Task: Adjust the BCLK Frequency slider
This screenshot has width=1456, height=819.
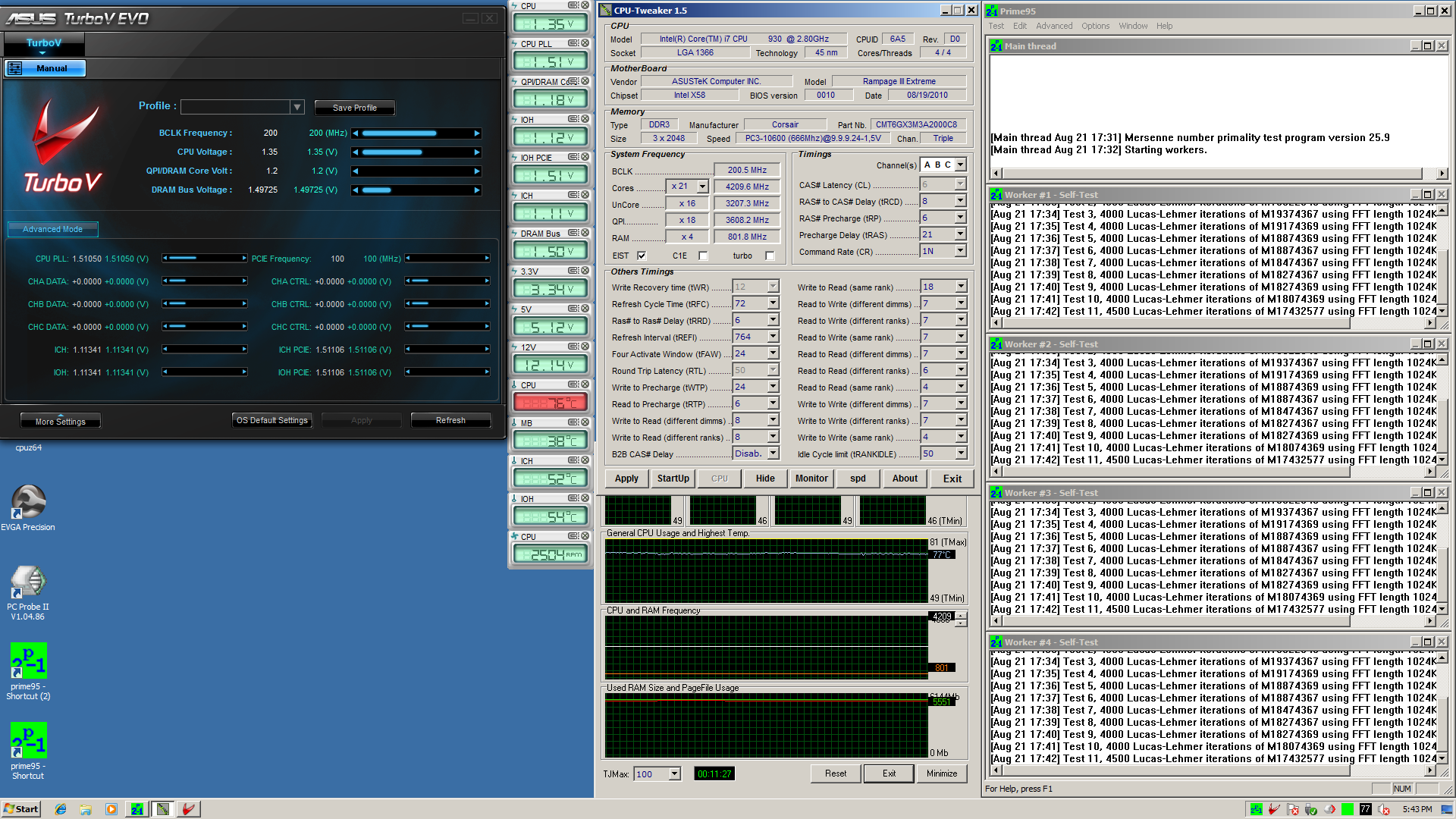Action: tap(416, 133)
